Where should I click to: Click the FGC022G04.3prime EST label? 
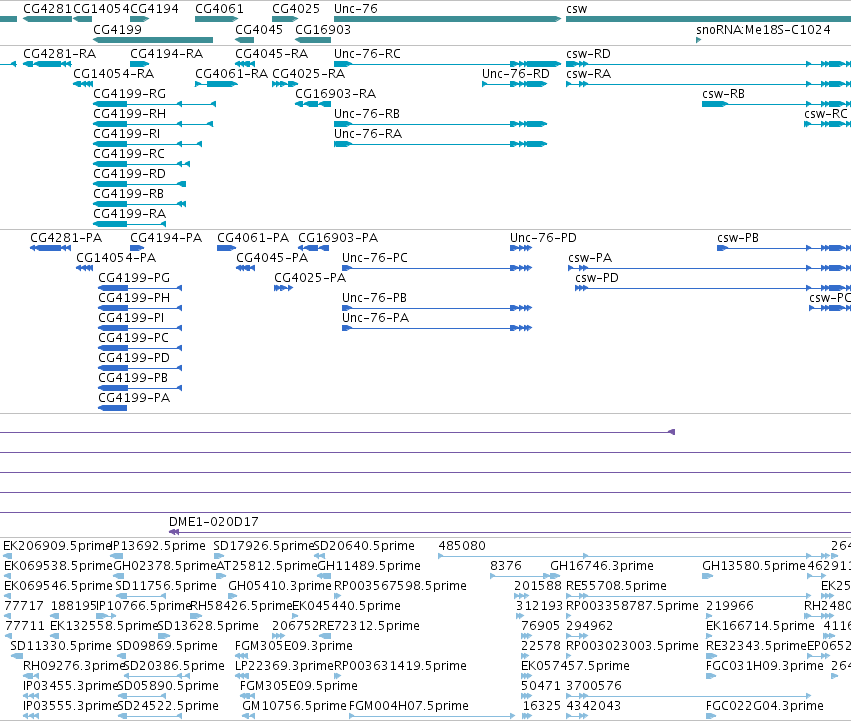point(765,706)
